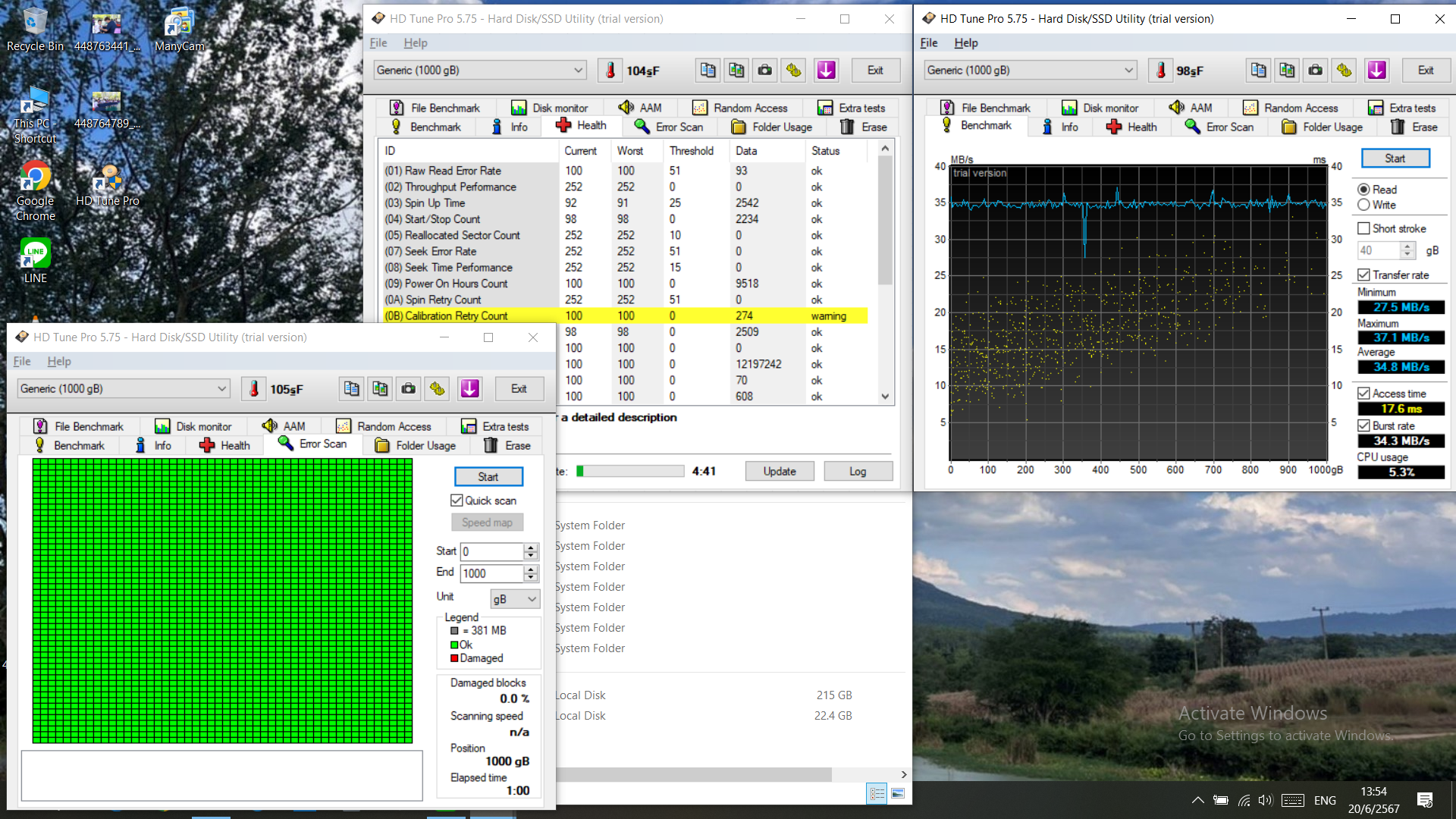
Task: Open File menu in Benchmark window
Action: [929, 43]
